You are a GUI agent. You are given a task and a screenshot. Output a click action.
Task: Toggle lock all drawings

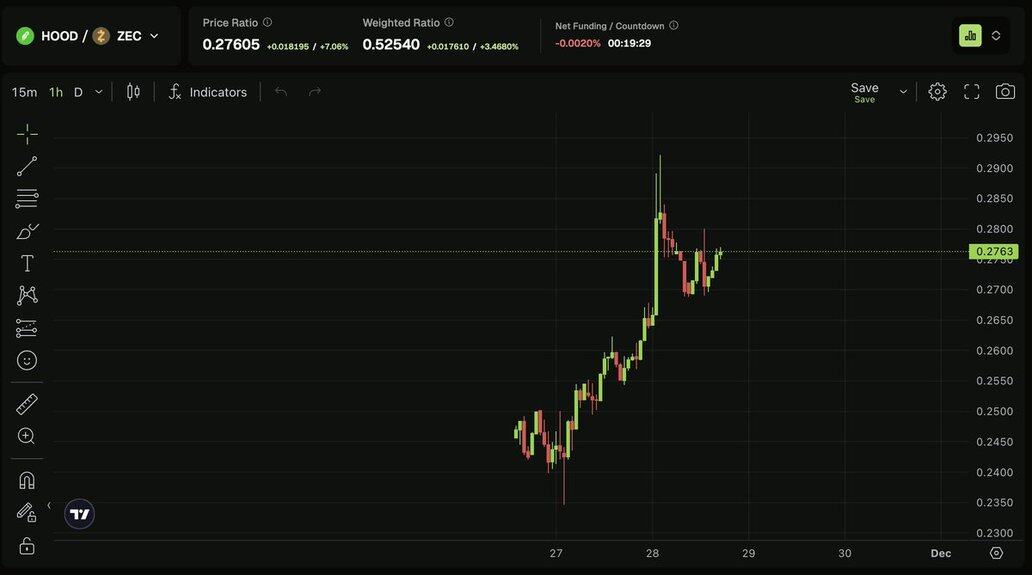(27, 545)
